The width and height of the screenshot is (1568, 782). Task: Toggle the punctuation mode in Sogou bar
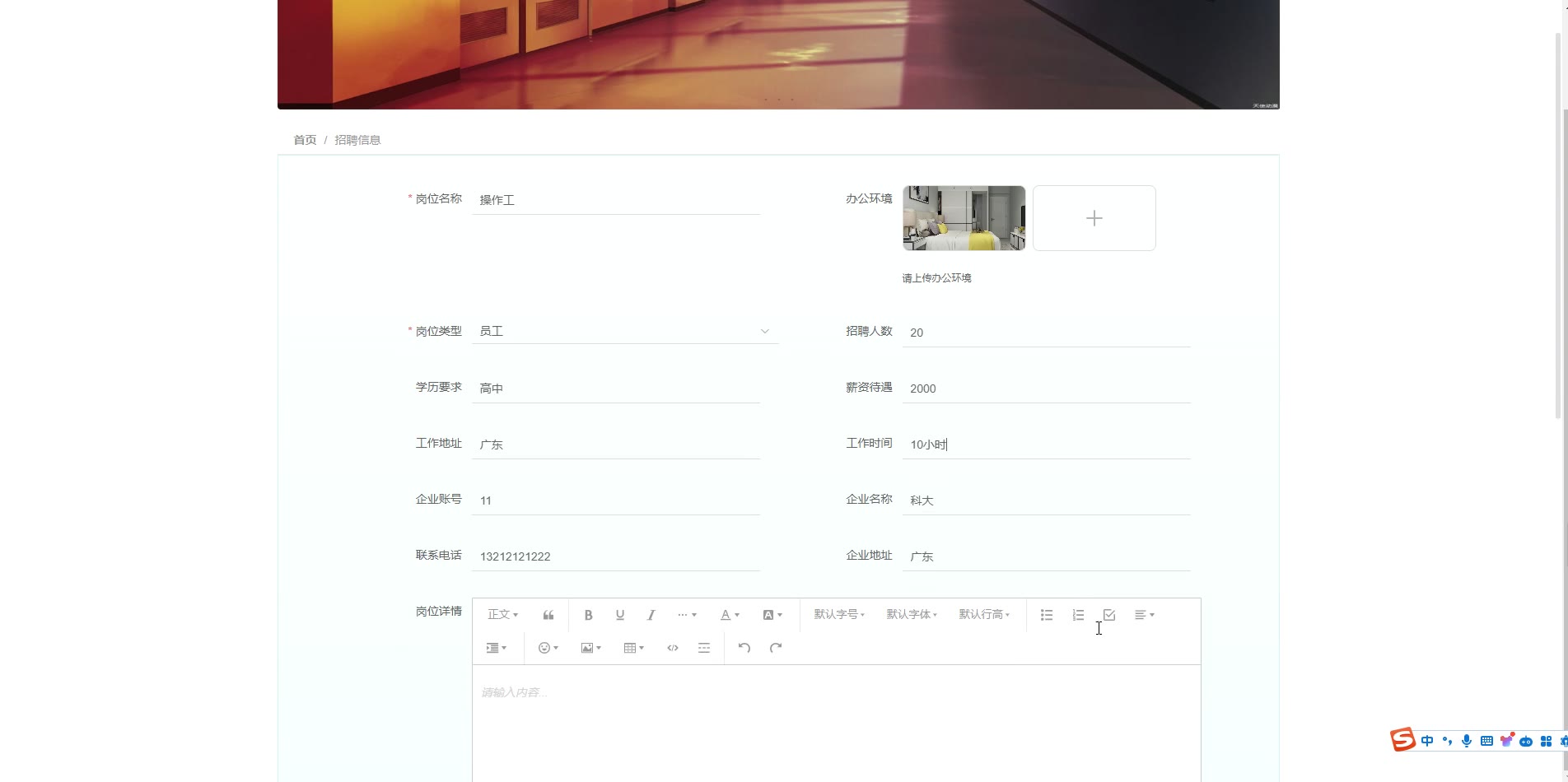(1447, 741)
